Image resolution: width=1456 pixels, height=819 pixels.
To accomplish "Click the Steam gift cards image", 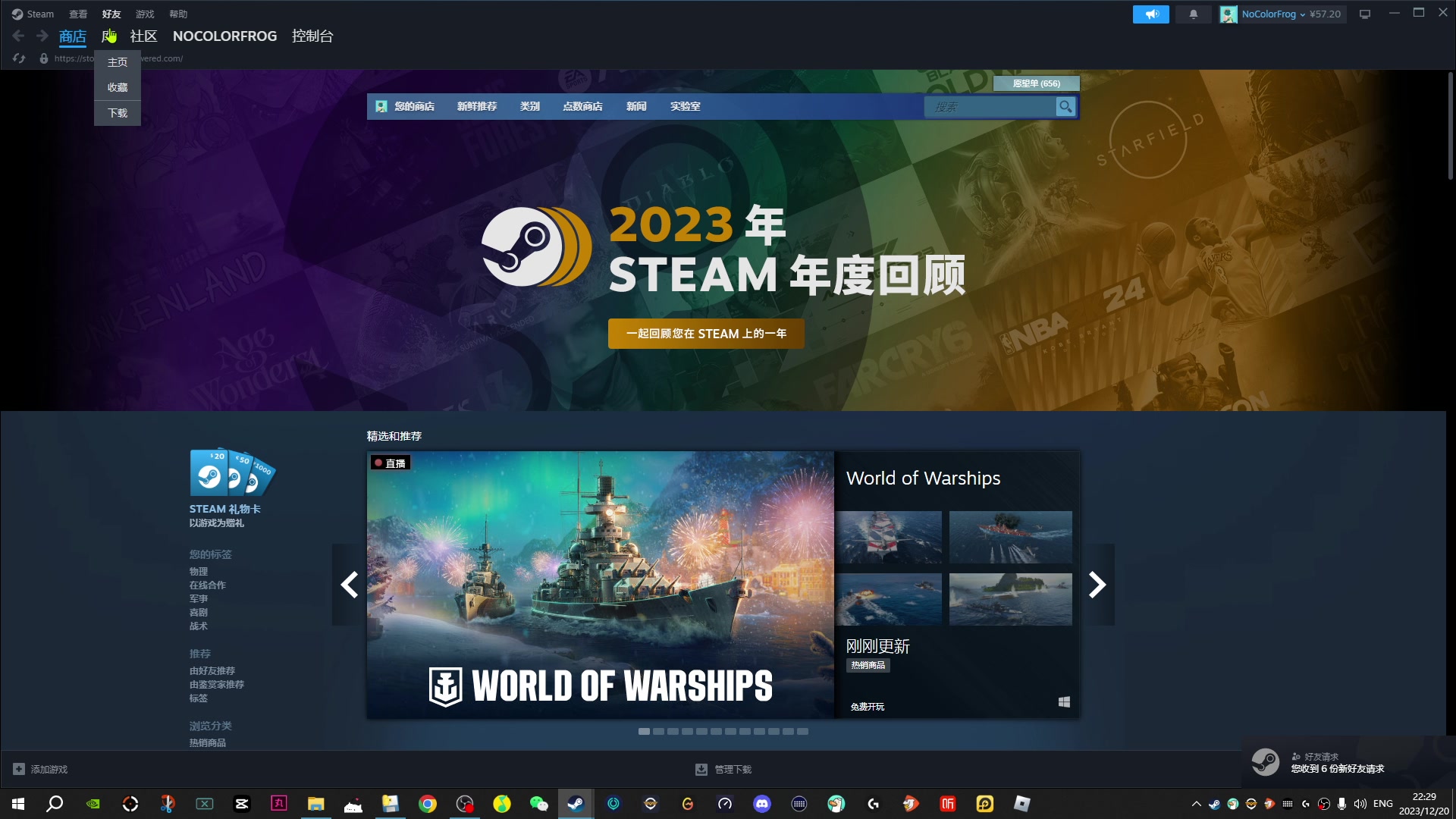I will tap(232, 472).
